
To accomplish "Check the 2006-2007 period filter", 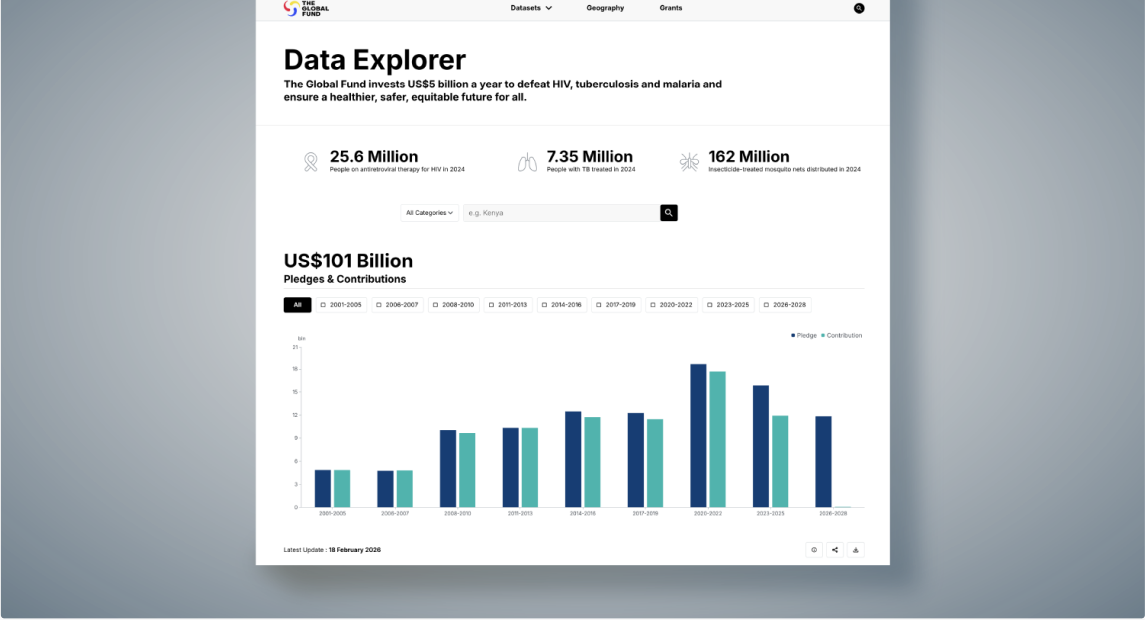I will [x=397, y=305].
